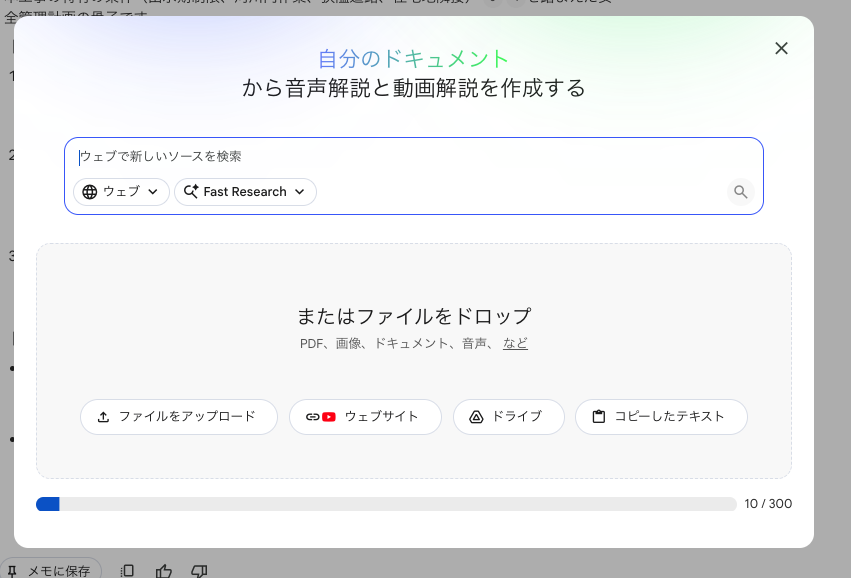Open the など file types link
This screenshot has height=578, width=851.
(515, 343)
